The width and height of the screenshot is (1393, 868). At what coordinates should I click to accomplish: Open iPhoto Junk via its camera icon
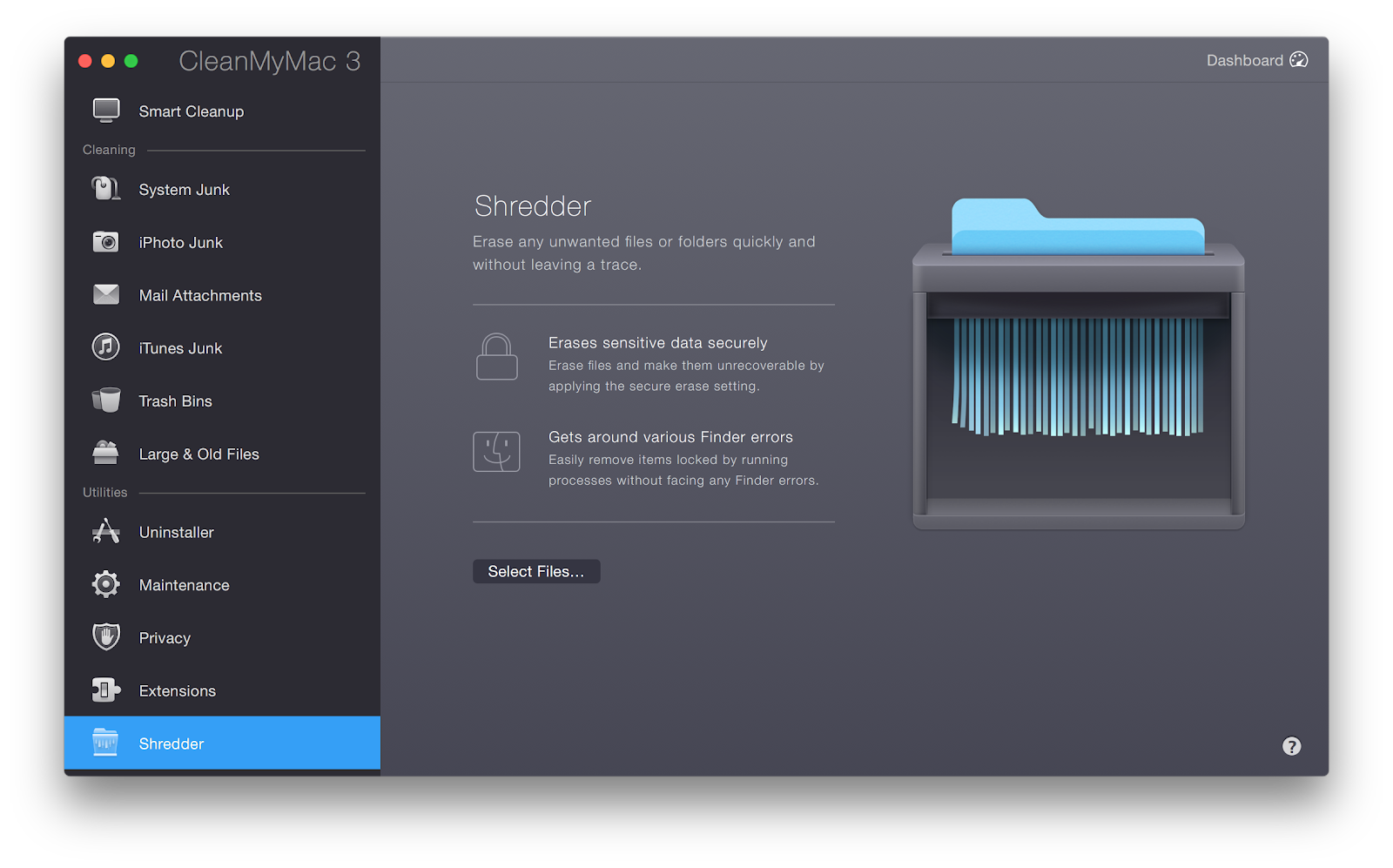pyautogui.click(x=106, y=242)
